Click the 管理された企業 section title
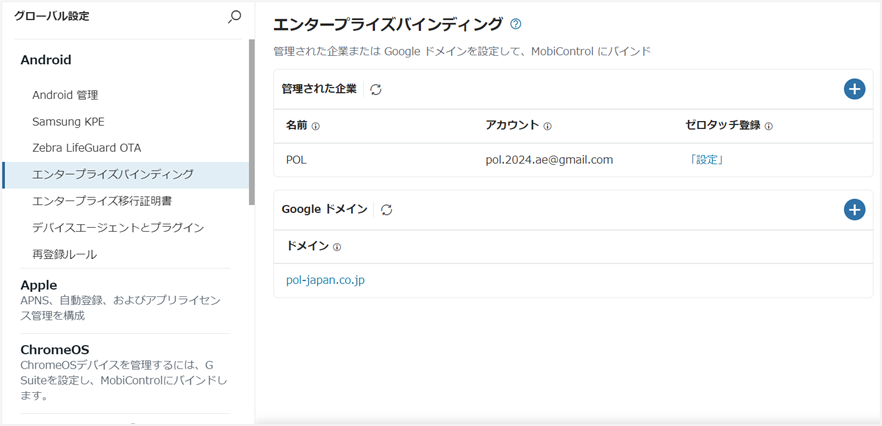 click(x=319, y=89)
